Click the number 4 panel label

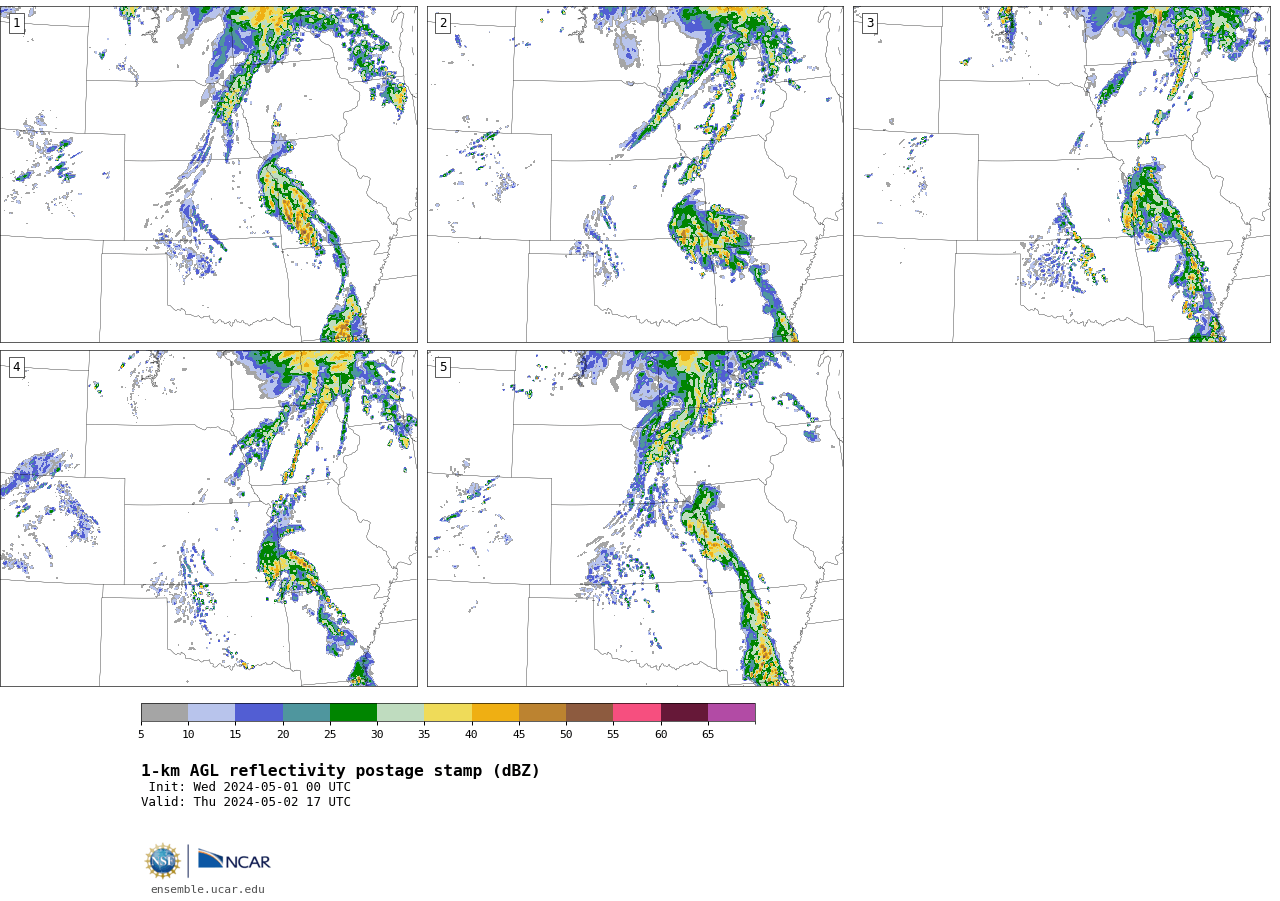click(x=16, y=367)
